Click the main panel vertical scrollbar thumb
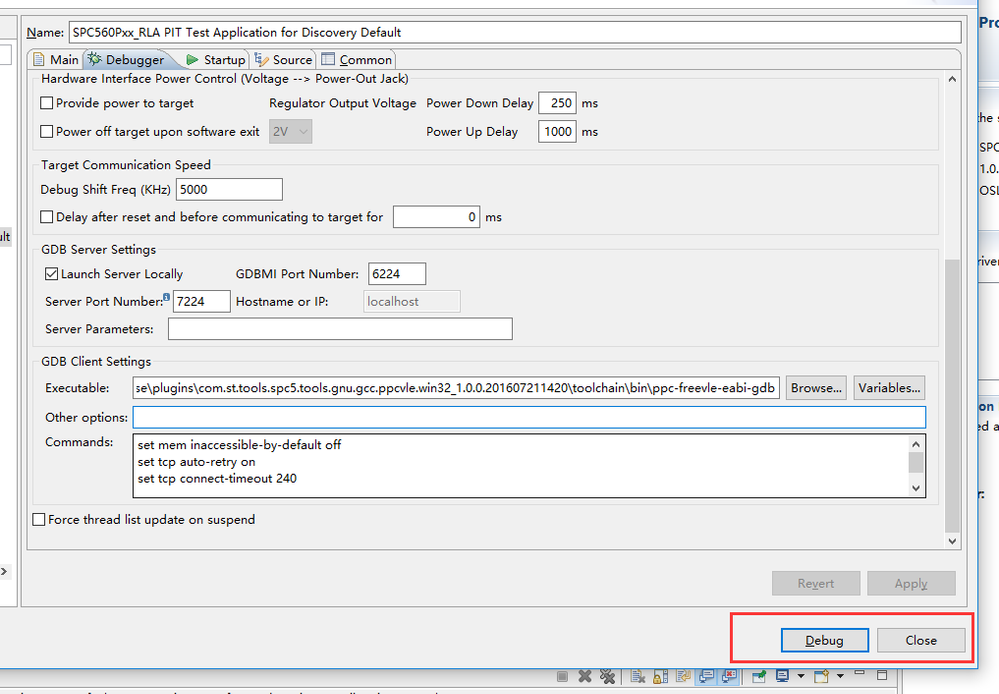This screenshot has width=999, height=694. pyautogui.click(x=952, y=395)
